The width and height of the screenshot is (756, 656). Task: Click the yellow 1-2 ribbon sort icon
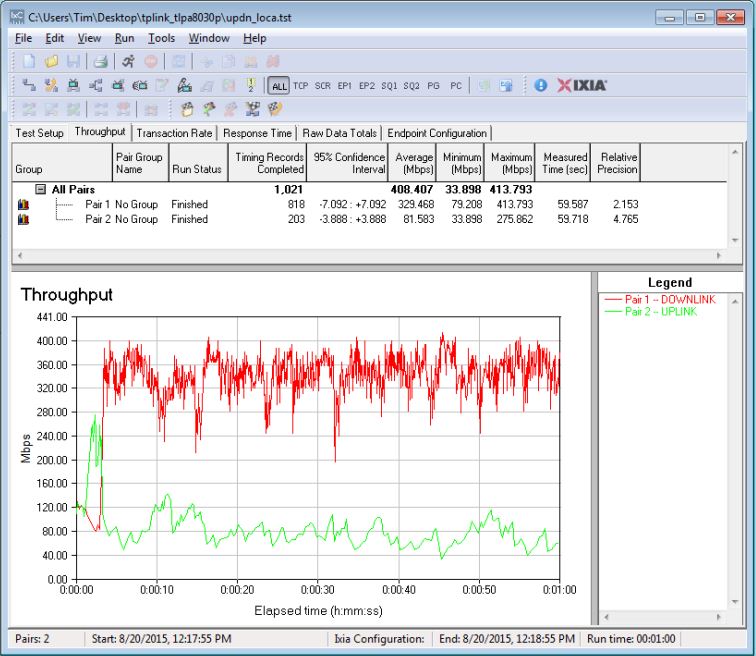[x=251, y=85]
